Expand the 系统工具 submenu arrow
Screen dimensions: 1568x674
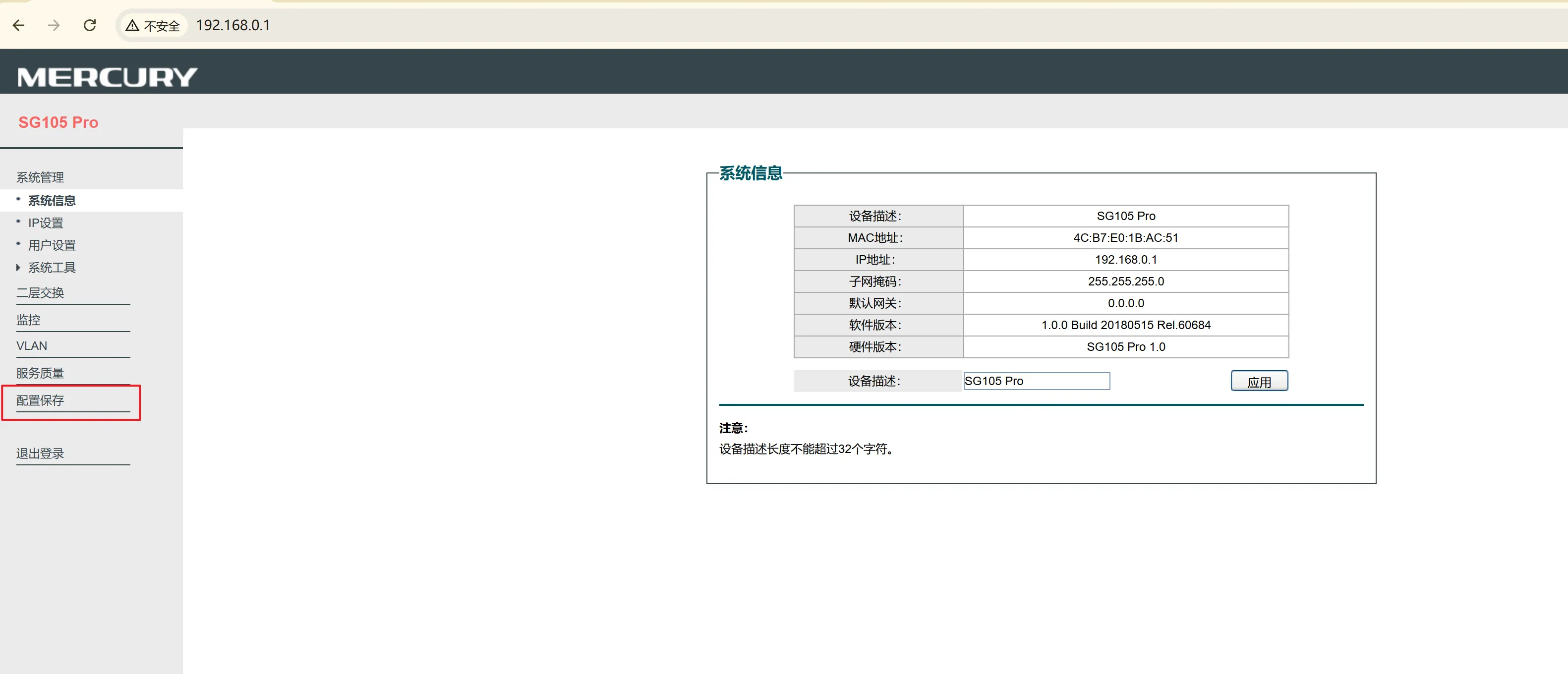point(18,267)
